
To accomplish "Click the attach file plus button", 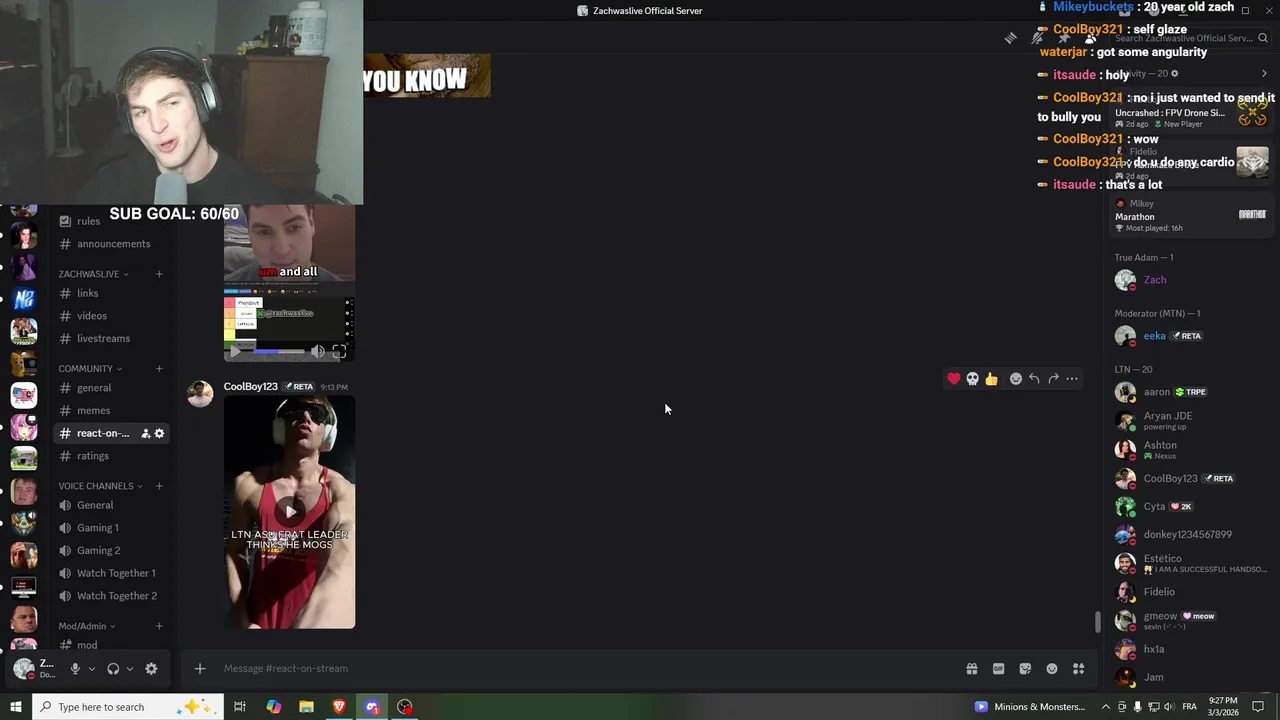I will [200, 669].
